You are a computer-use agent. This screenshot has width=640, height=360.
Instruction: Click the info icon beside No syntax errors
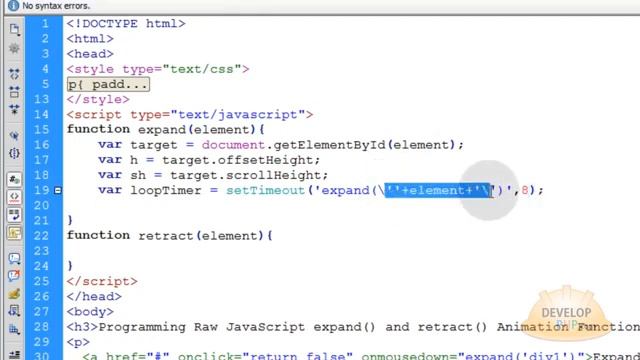(x=13, y=5)
